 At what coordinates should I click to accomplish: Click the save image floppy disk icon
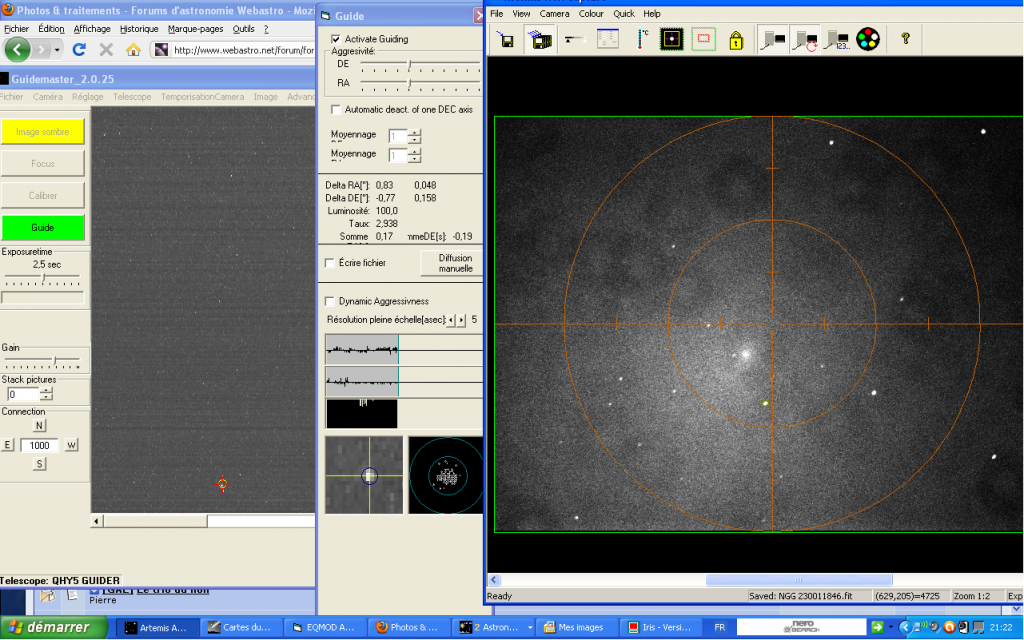(x=507, y=40)
